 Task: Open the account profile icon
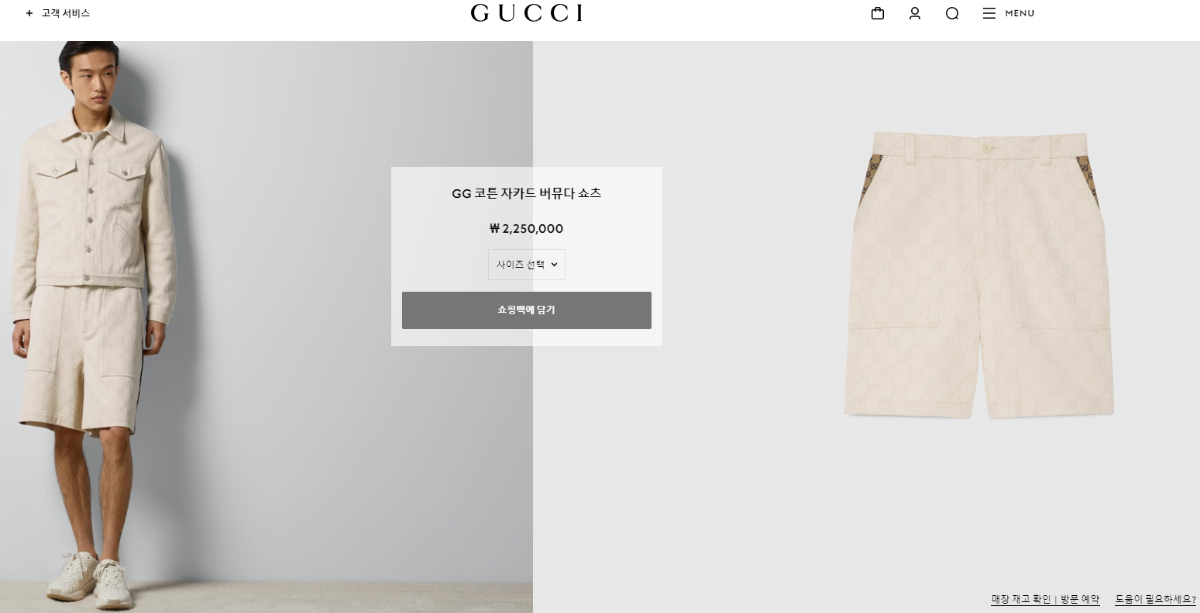[x=914, y=13]
